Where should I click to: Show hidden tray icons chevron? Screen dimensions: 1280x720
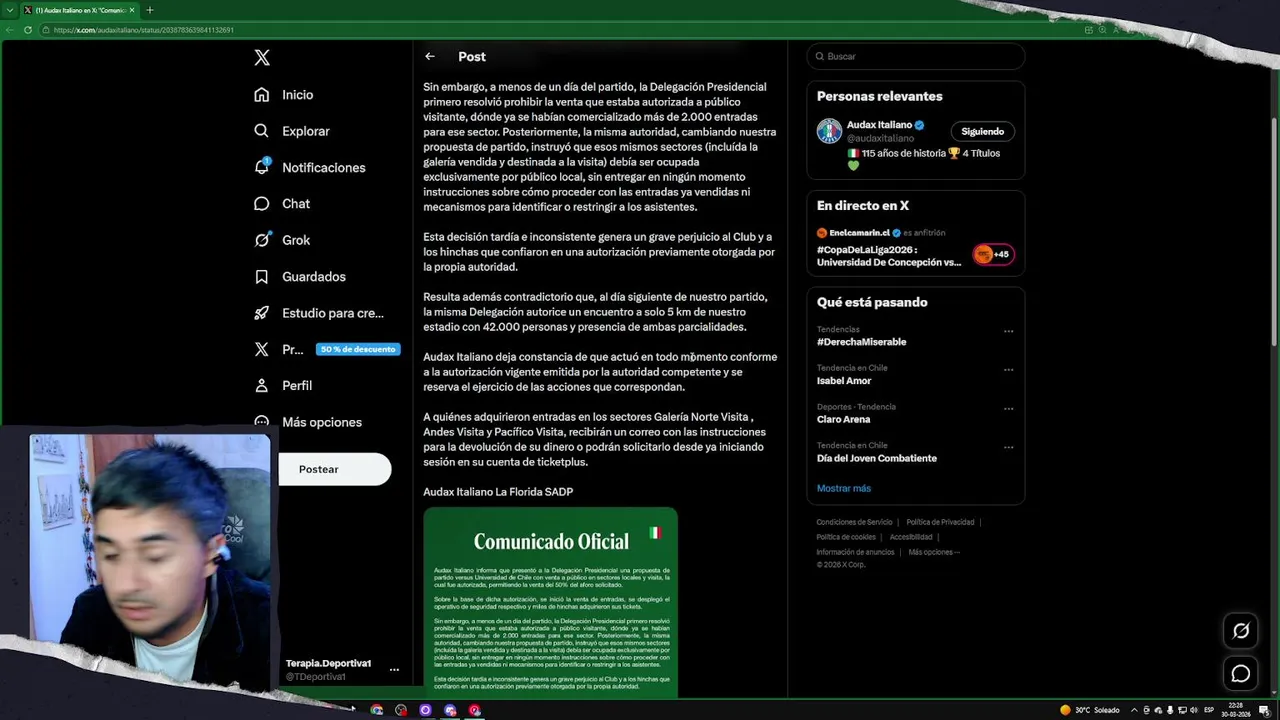(1134, 710)
